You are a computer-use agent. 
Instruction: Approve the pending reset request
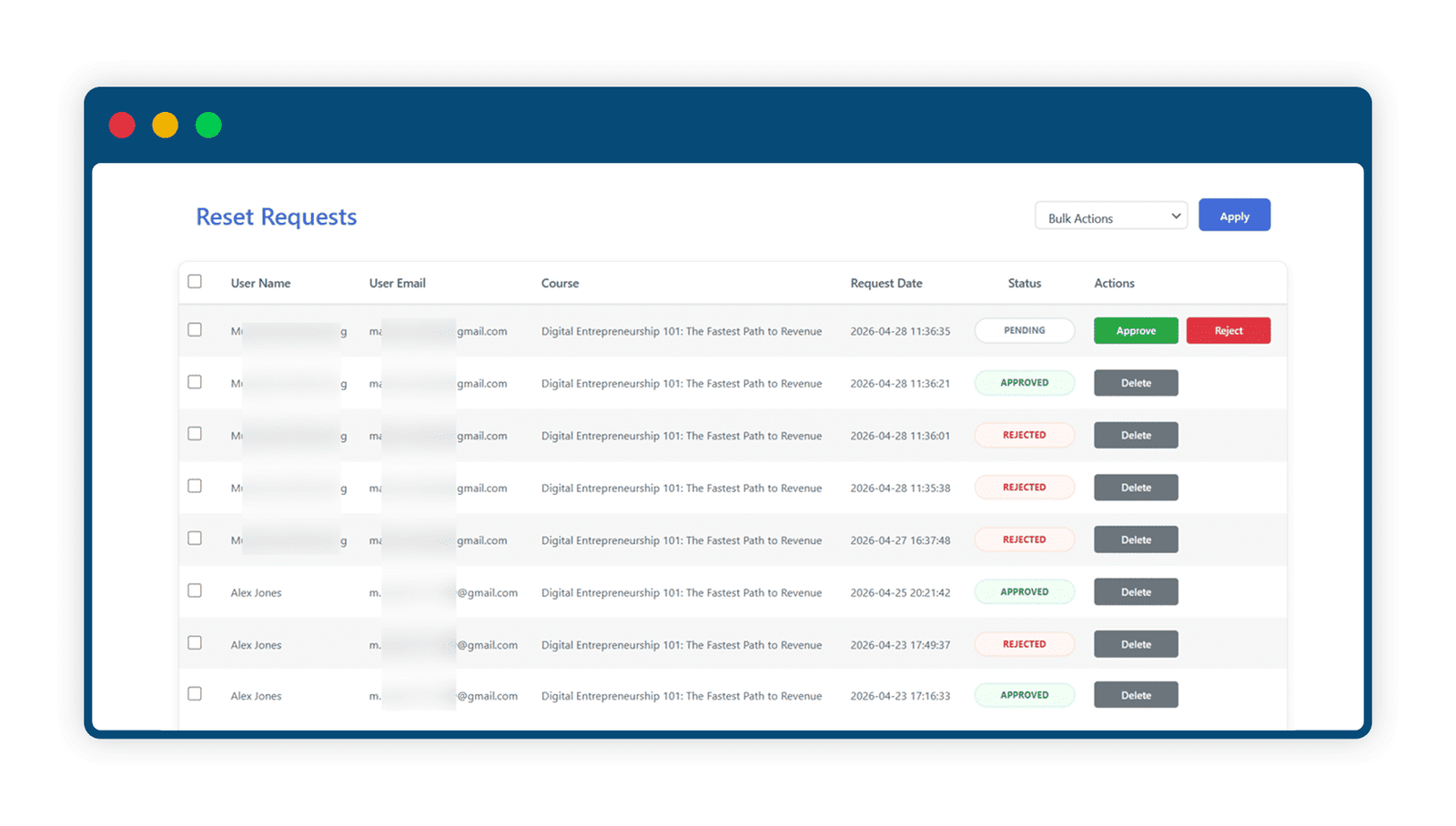coord(1136,330)
